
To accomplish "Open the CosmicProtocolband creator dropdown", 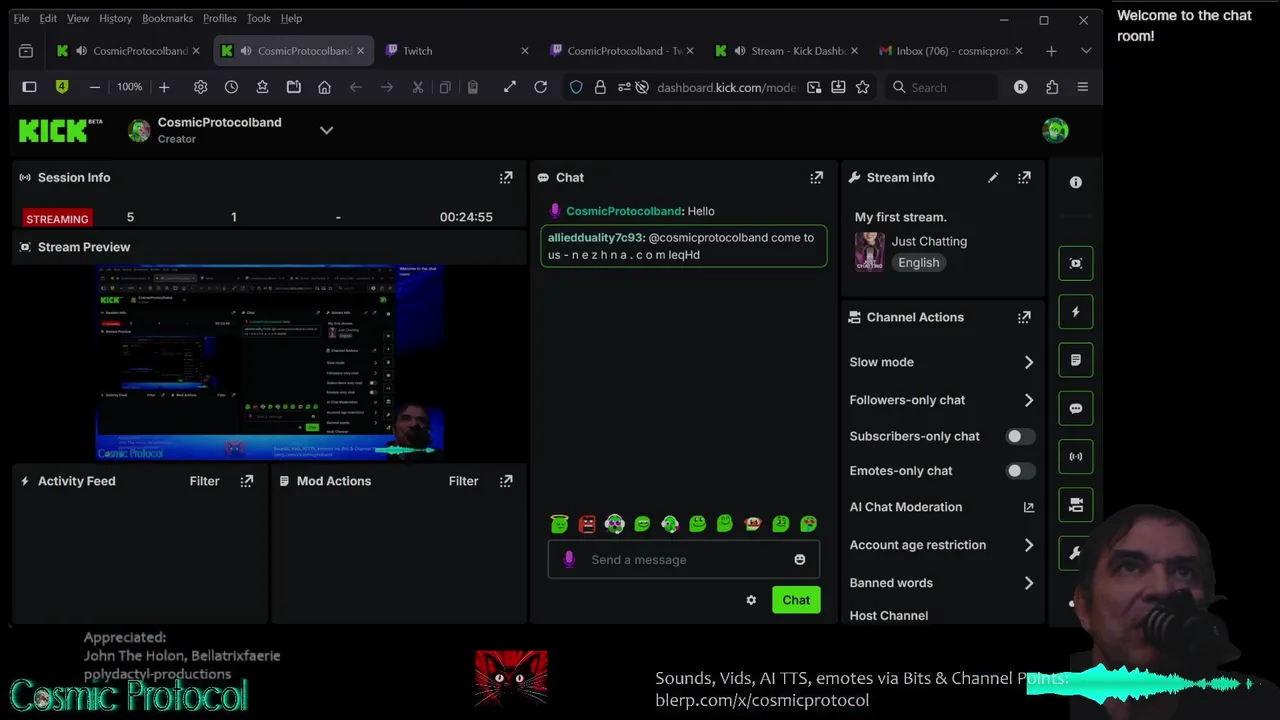I will (326, 130).
